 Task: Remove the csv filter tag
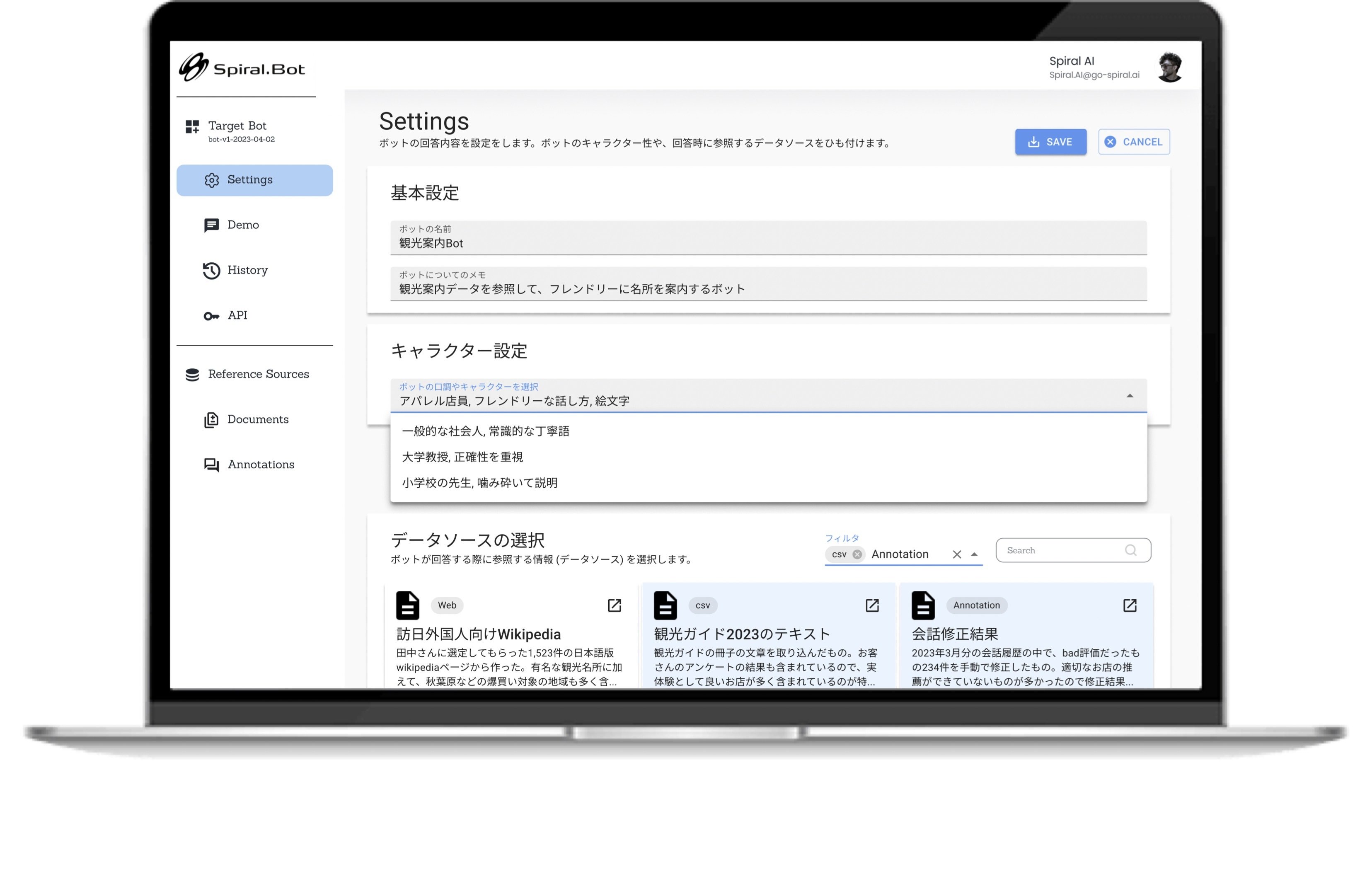pos(858,554)
